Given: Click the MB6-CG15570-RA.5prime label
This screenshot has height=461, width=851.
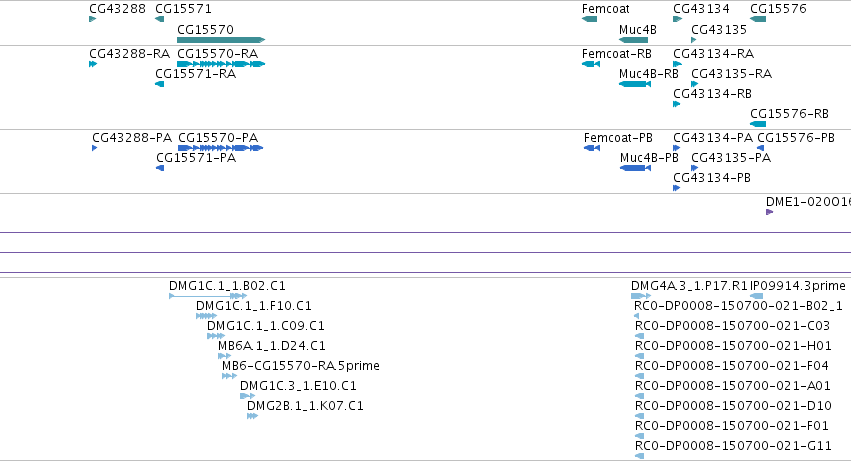Looking at the screenshot, I should click(301, 366).
